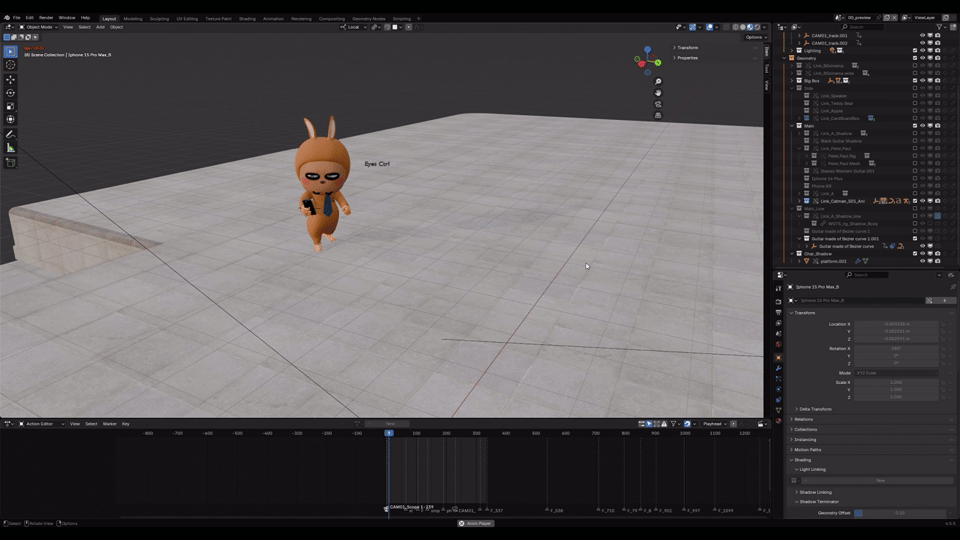Click the viewport zoom magnifier icon

point(658,81)
